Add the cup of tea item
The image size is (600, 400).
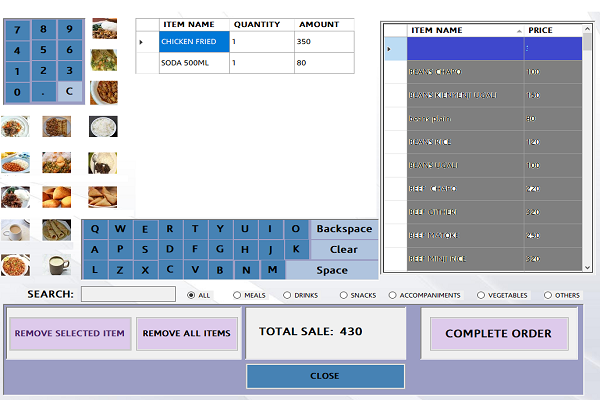pos(15,230)
